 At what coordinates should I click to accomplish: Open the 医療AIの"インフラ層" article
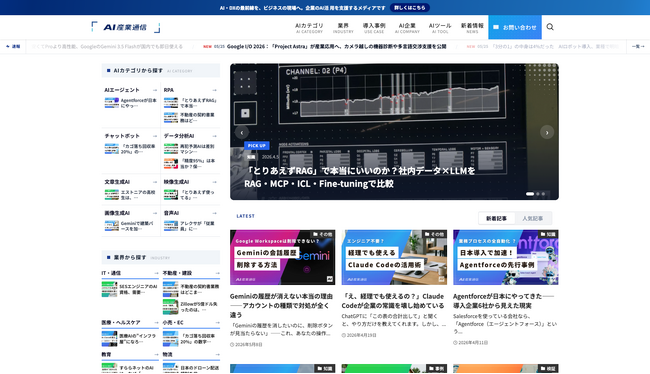point(130,338)
